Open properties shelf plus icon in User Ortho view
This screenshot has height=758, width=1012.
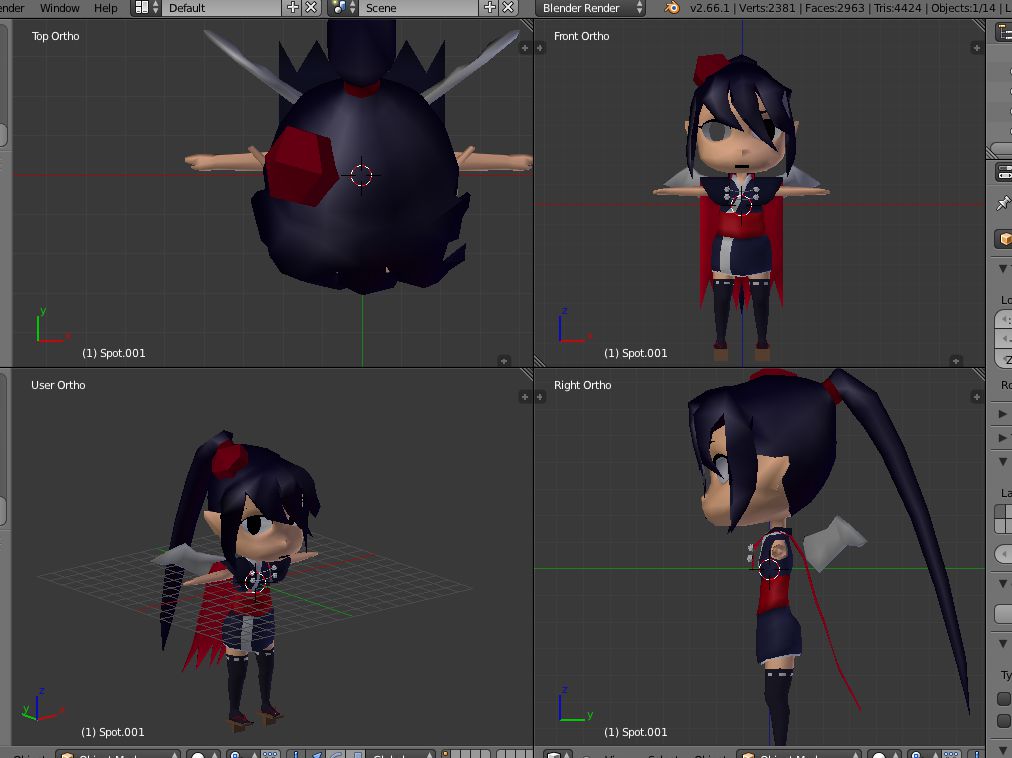click(x=524, y=397)
